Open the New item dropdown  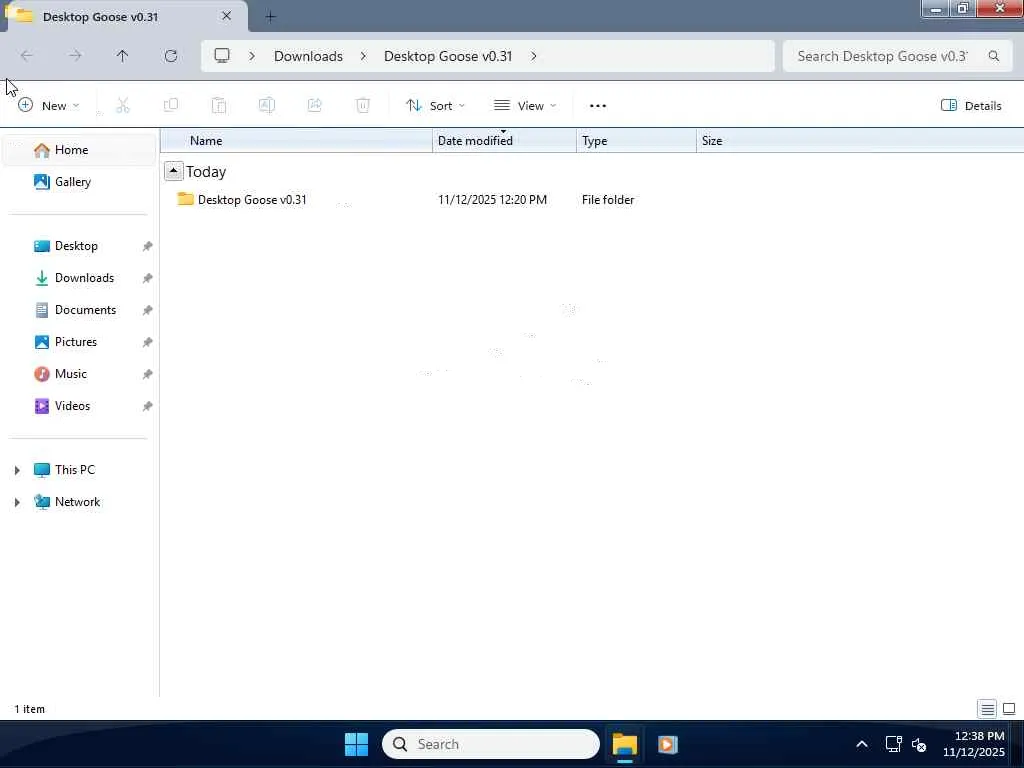pyautogui.click(x=48, y=105)
